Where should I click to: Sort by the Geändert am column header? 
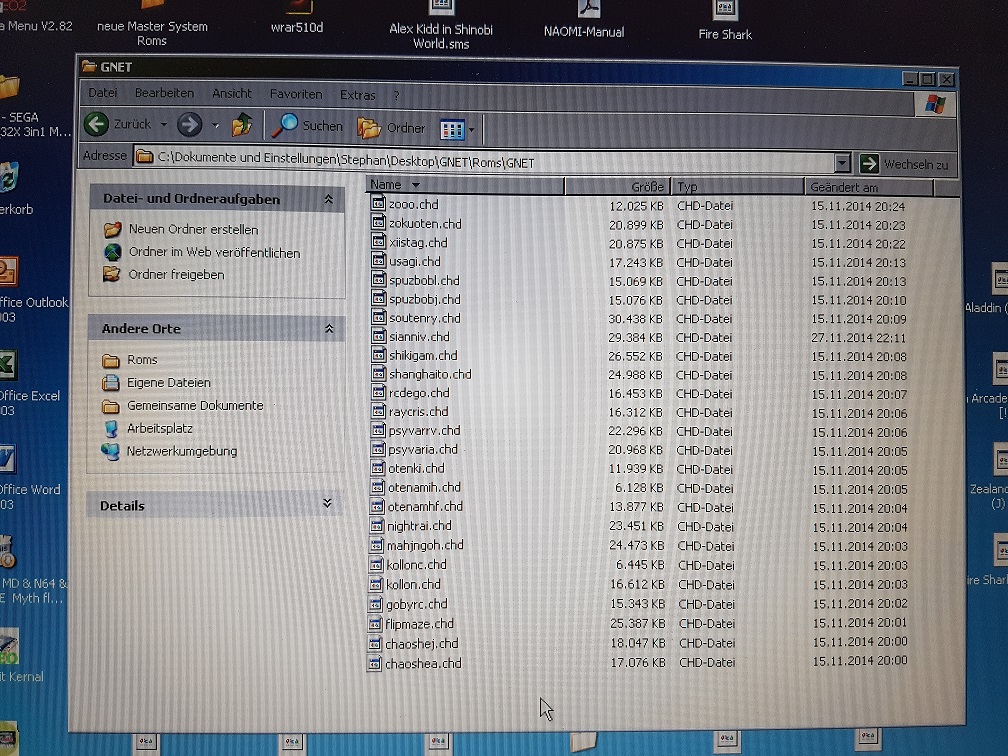coord(868,188)
